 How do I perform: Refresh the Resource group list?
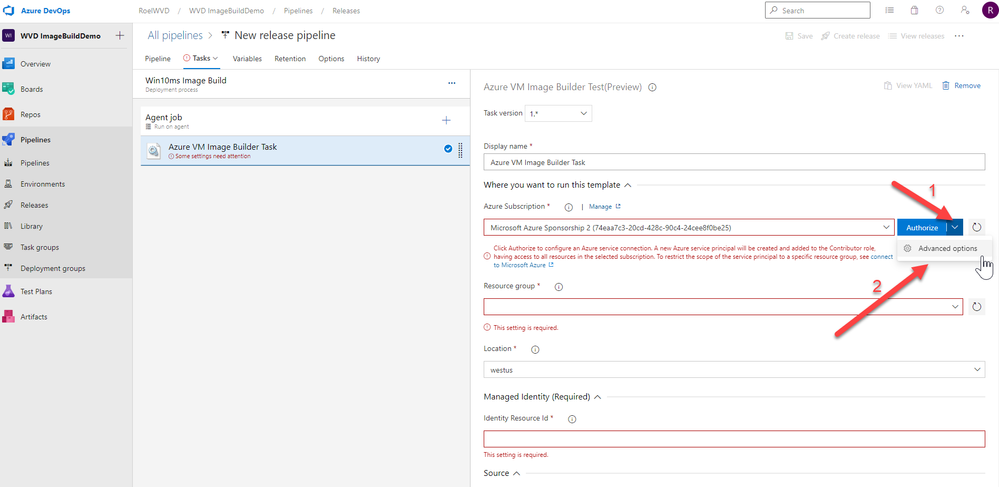coord(977,307)
